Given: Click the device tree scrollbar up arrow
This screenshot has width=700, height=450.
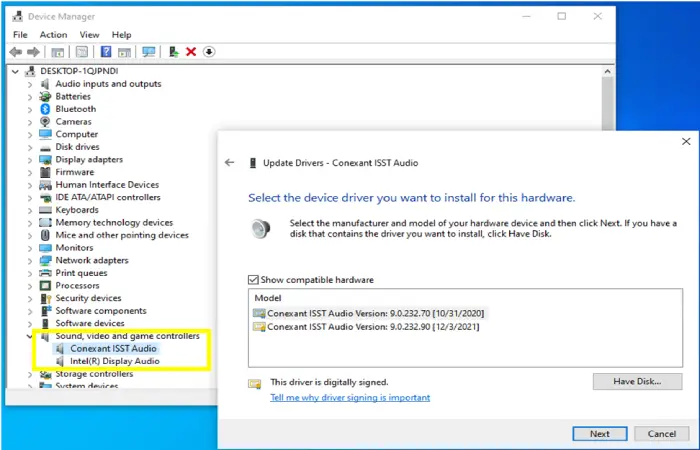Looking at the screenshot, I should (x=607, y=71).
